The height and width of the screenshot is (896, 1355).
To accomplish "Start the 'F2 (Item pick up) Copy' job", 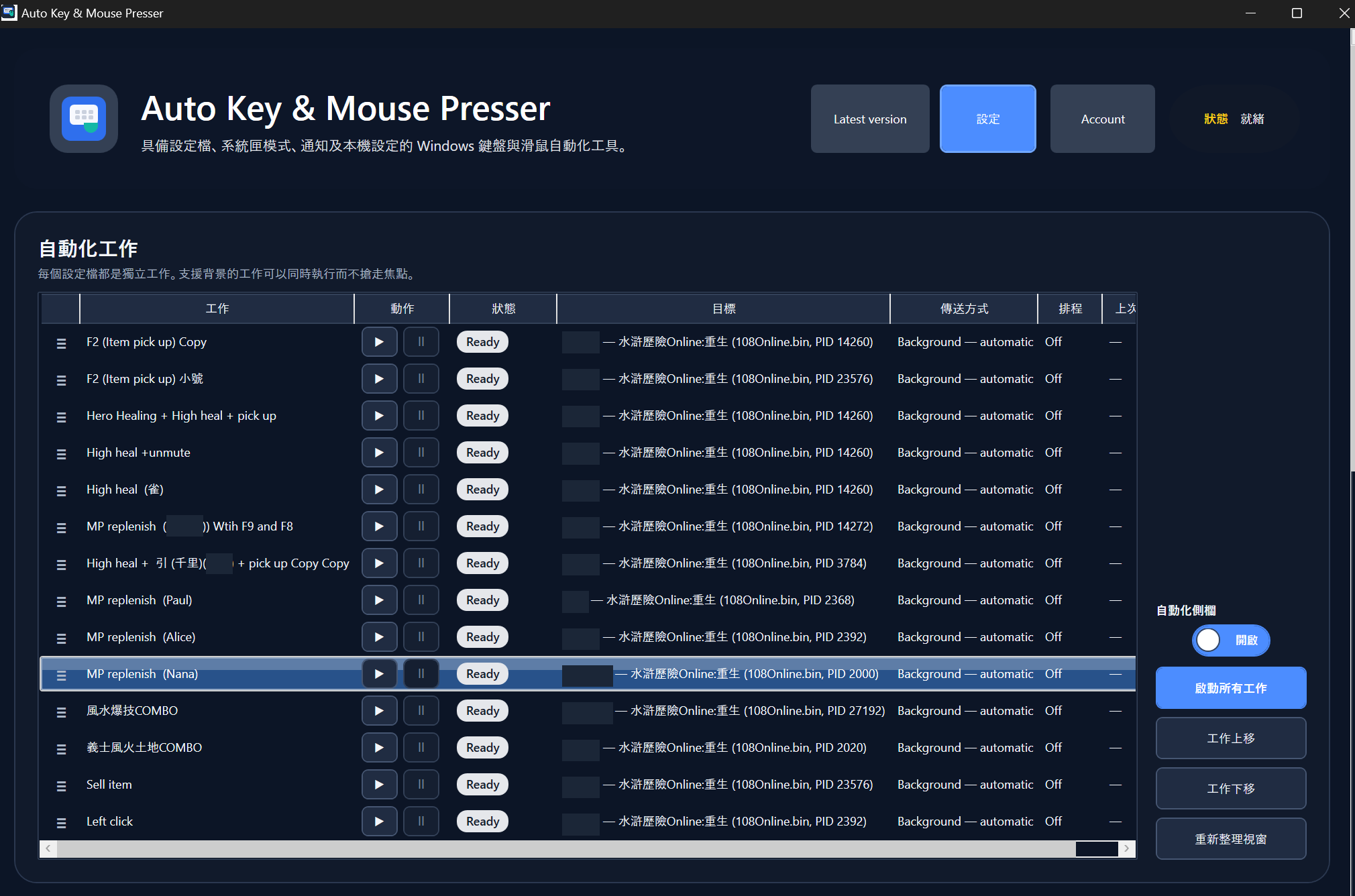I will click(379, 342).
